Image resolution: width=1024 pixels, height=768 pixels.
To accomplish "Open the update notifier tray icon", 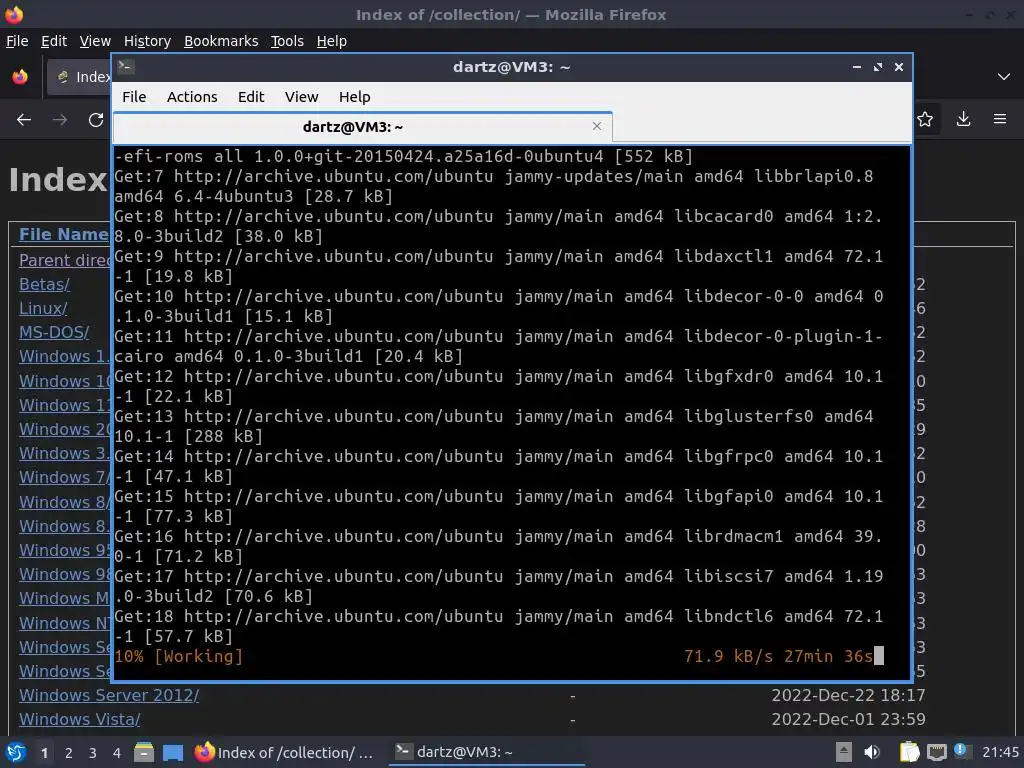I will [x=961, y=751].
